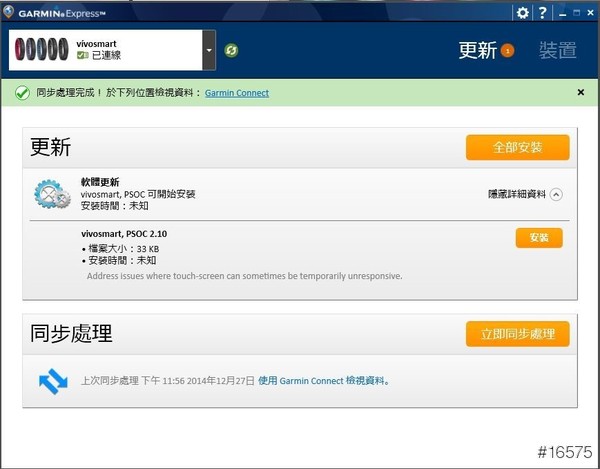The width and height of the screenshot is (600, 469).
Task: Click the blue sync arrows icon
Action: pos(52,380)
